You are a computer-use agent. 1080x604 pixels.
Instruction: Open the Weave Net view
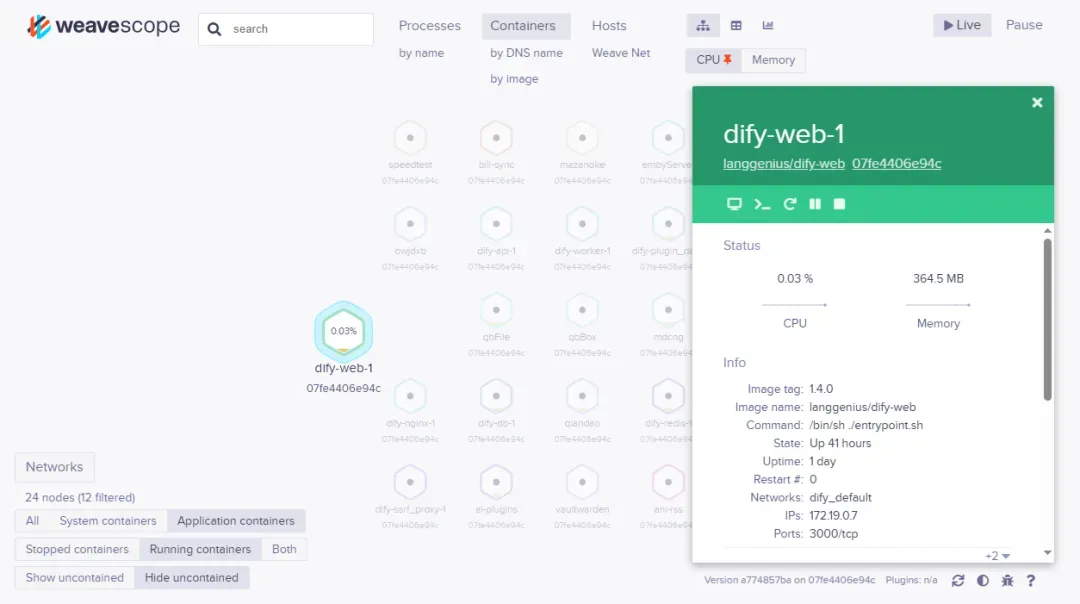coord(621,53)
